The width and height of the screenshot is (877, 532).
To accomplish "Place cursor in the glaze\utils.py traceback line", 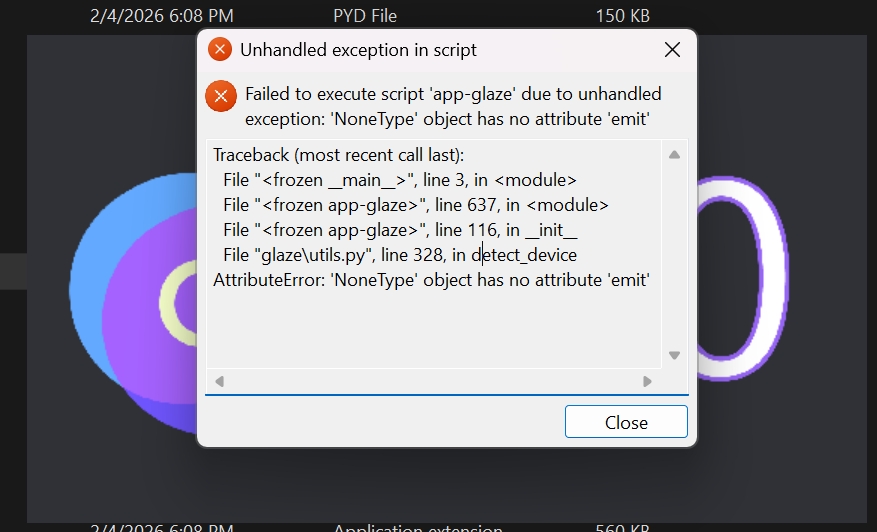I will coord(400,255).
